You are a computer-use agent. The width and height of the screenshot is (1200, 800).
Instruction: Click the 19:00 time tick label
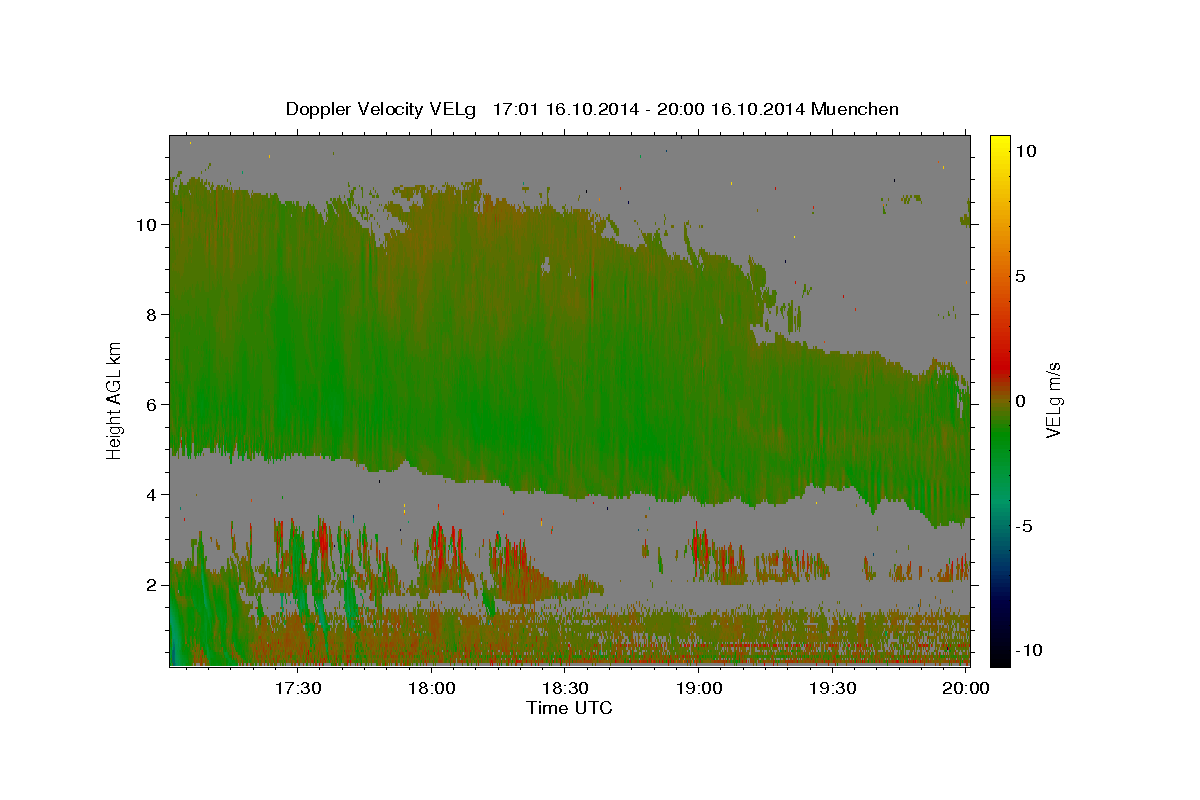[700, 688]
